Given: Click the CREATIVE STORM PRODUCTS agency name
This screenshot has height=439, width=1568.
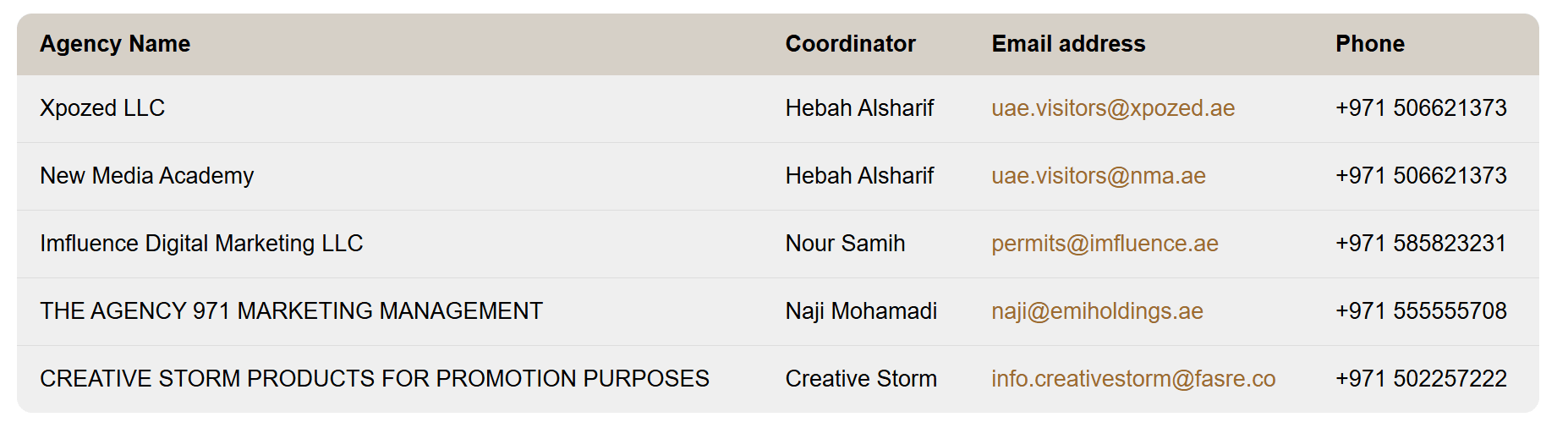Looking at the screenshot, I should click(374, 379).
